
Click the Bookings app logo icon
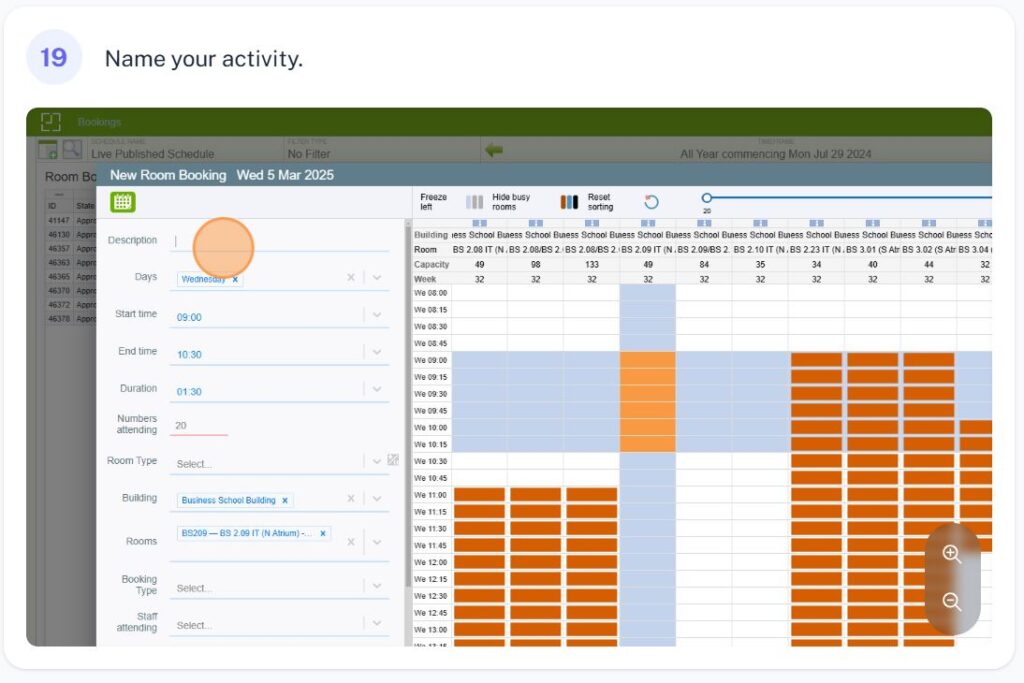[50, 122]
